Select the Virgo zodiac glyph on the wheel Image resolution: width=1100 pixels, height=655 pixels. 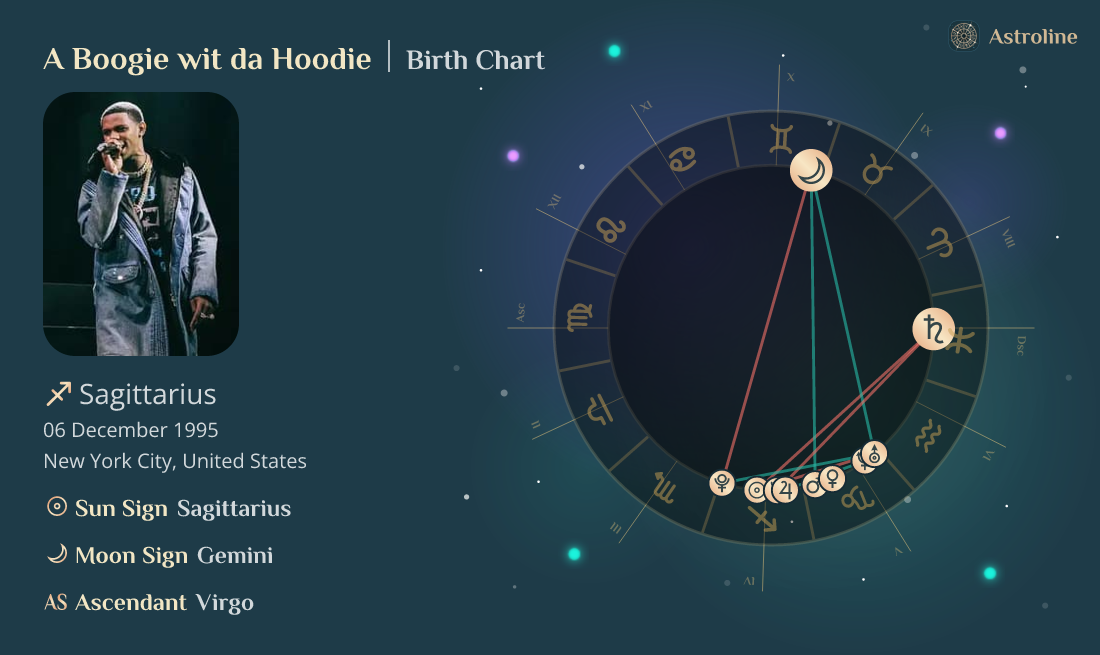click(579, 319)
